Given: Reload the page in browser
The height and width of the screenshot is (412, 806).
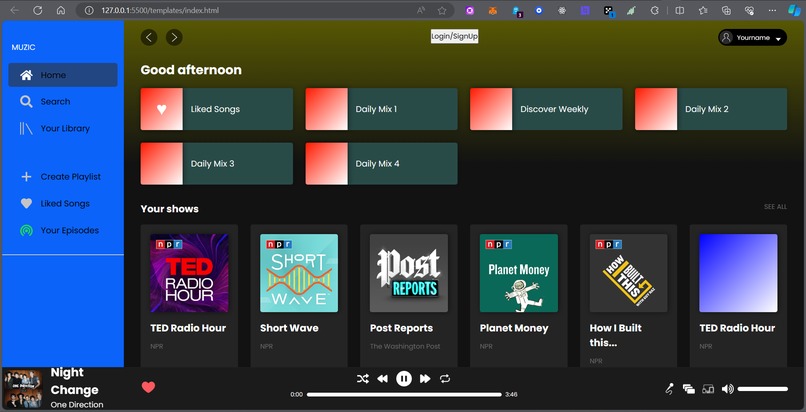Looking at the screenshot, I should (38, 10).
